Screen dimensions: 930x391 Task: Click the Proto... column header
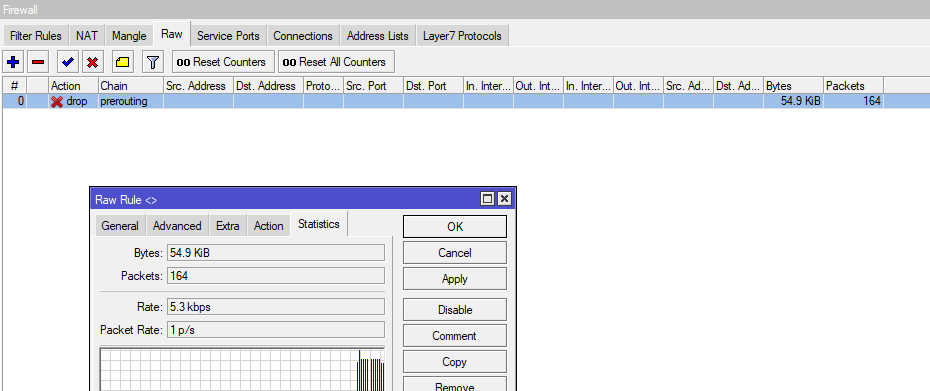click(323, 85)
